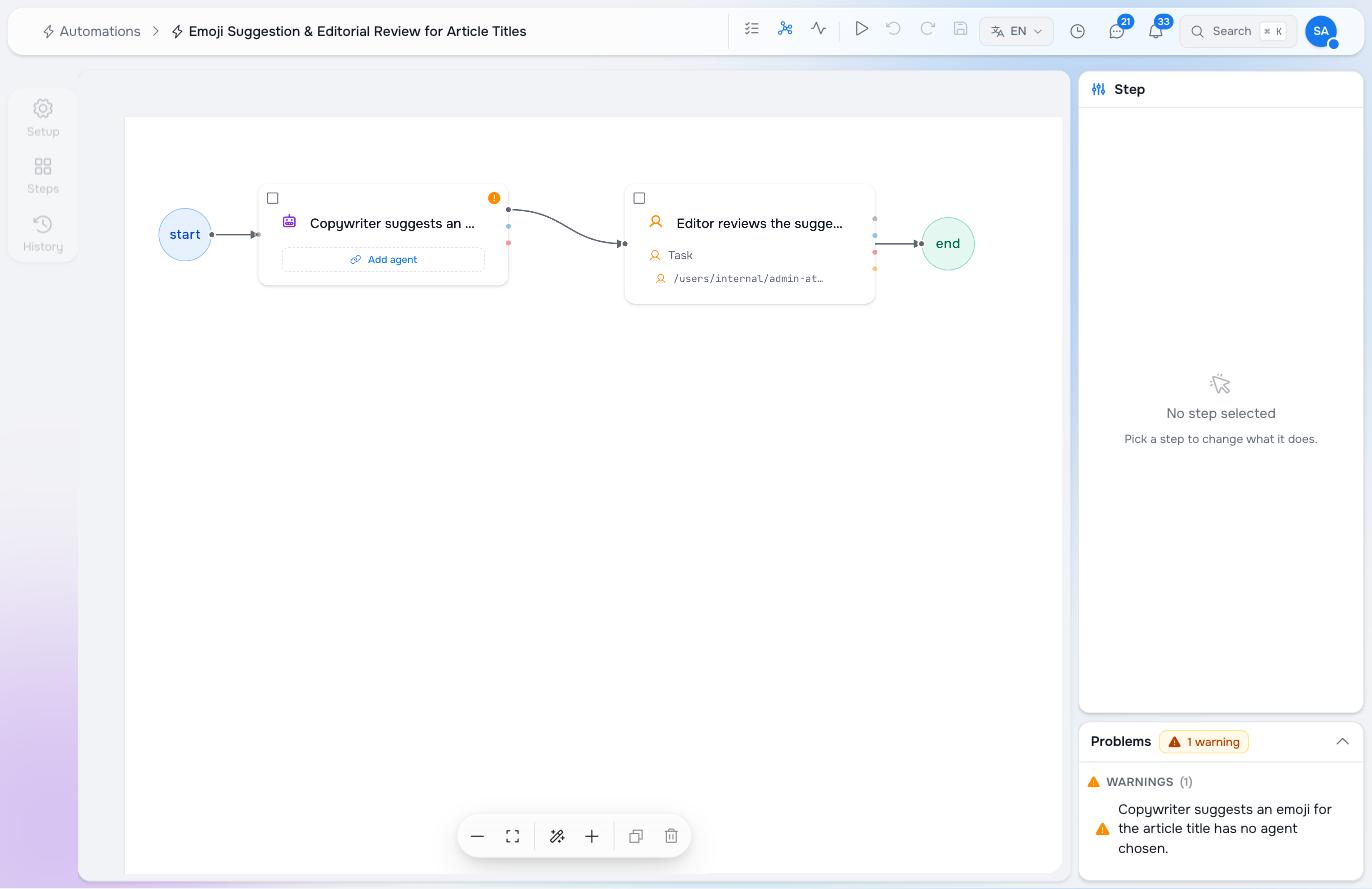
Task: Open the Setup sidebar tab
Action: [43, 117]
